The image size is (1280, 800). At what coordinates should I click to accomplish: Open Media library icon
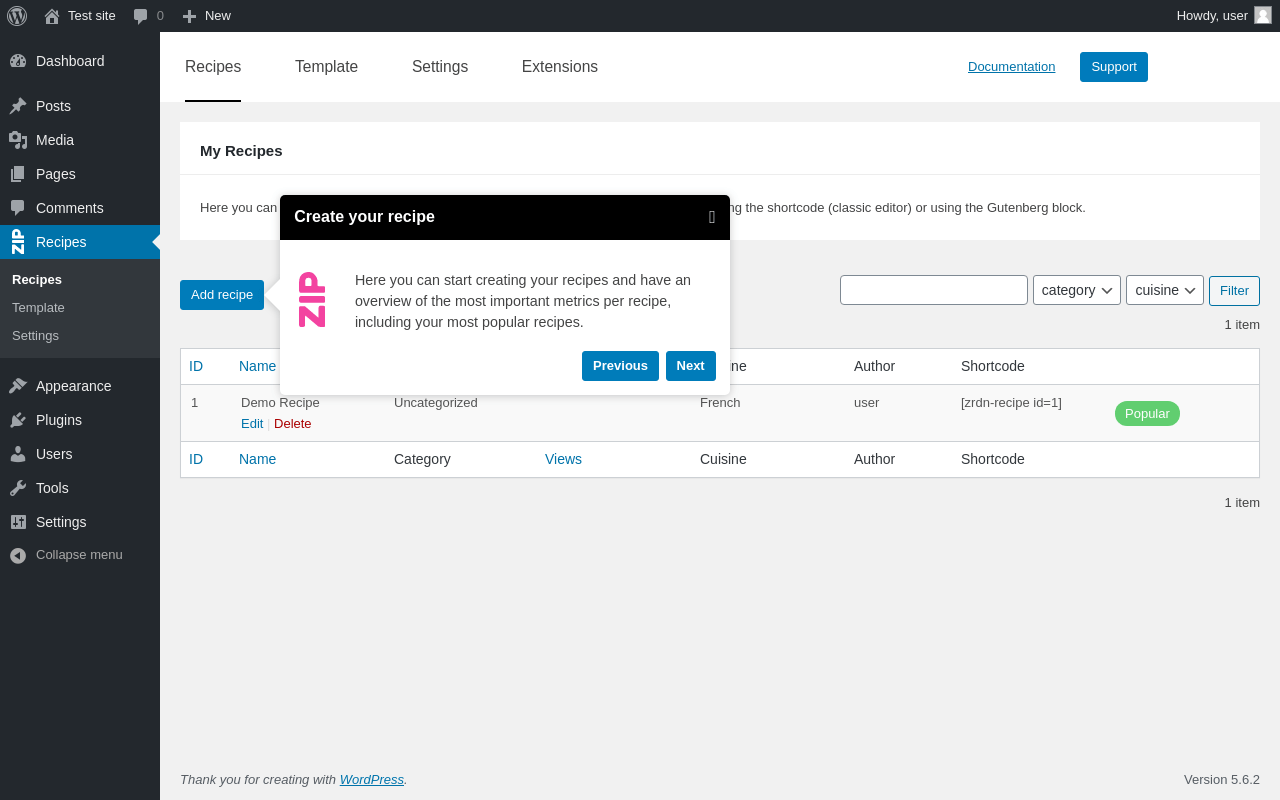[x=18, y=140]
